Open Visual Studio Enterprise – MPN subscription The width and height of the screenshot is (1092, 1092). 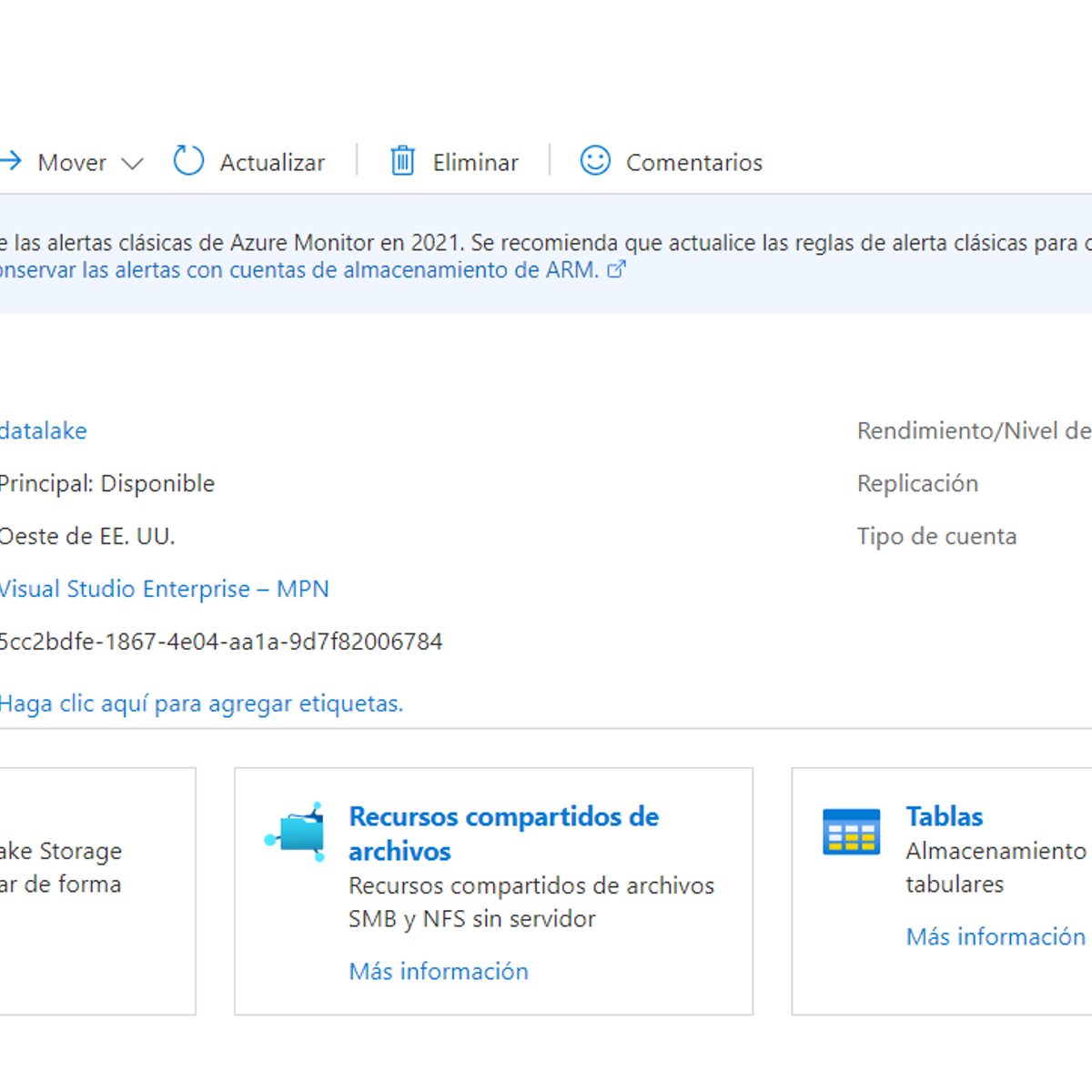164,589
